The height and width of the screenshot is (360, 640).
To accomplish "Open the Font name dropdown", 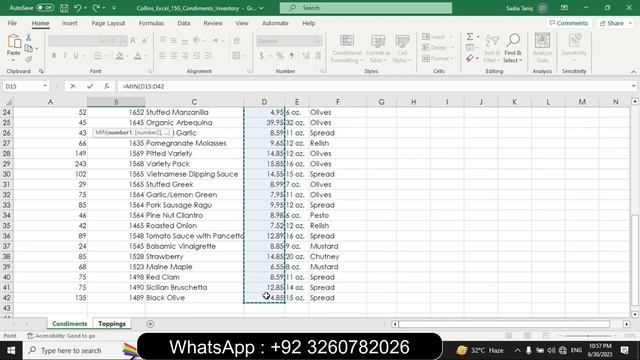I will point(102,41).
